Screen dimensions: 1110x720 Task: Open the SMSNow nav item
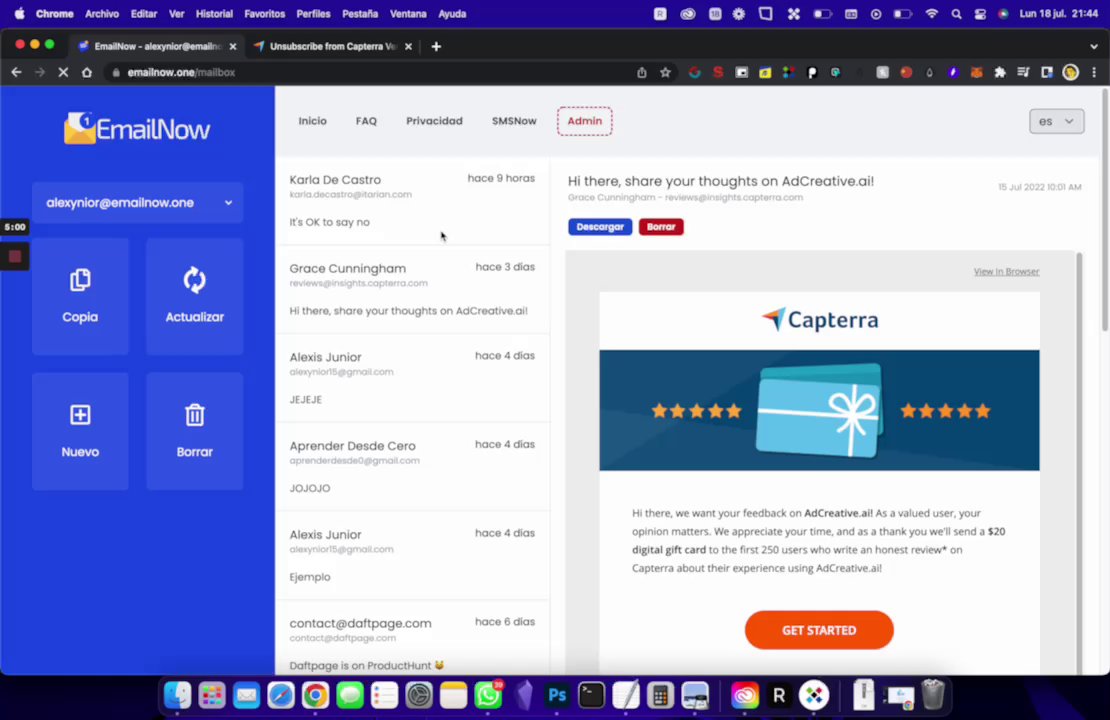514,121
